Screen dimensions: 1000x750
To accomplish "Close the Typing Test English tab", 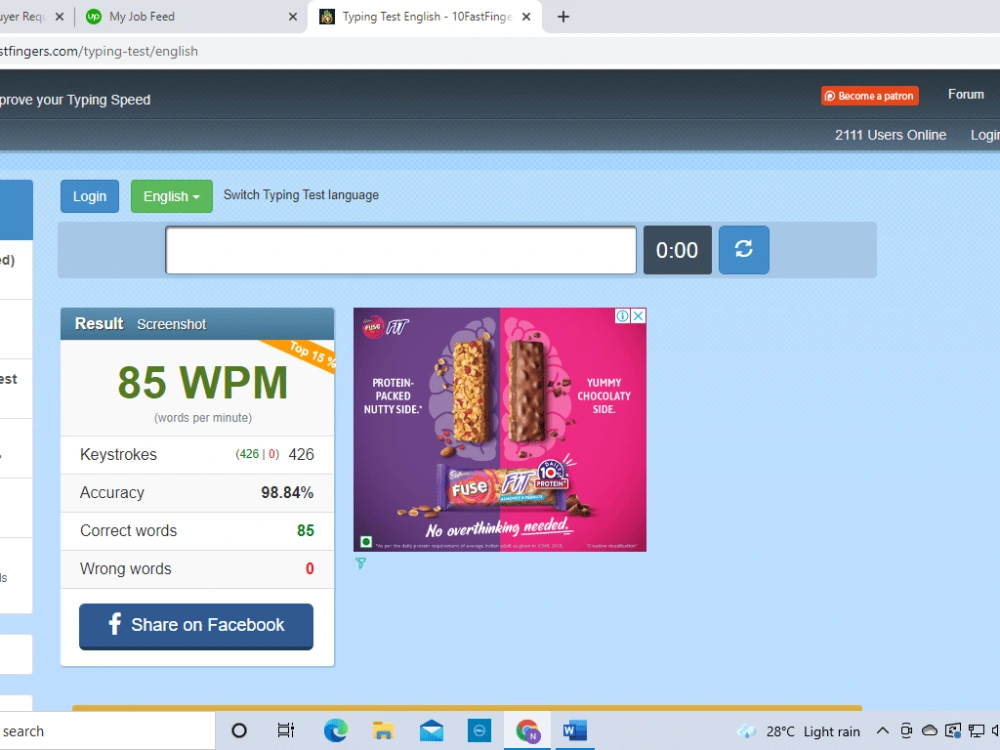I will [x=526, y=17].
